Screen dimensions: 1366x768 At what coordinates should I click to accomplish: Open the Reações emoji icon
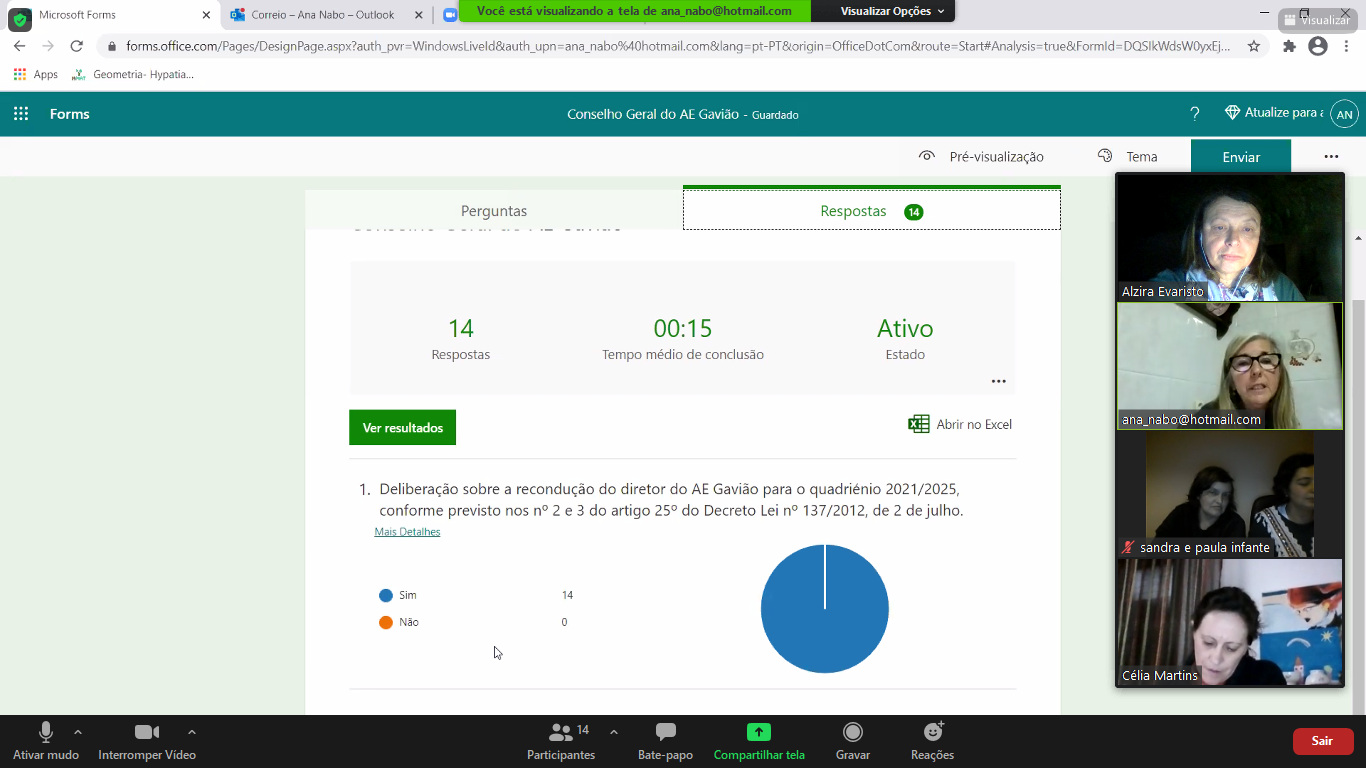coord(933,732)
